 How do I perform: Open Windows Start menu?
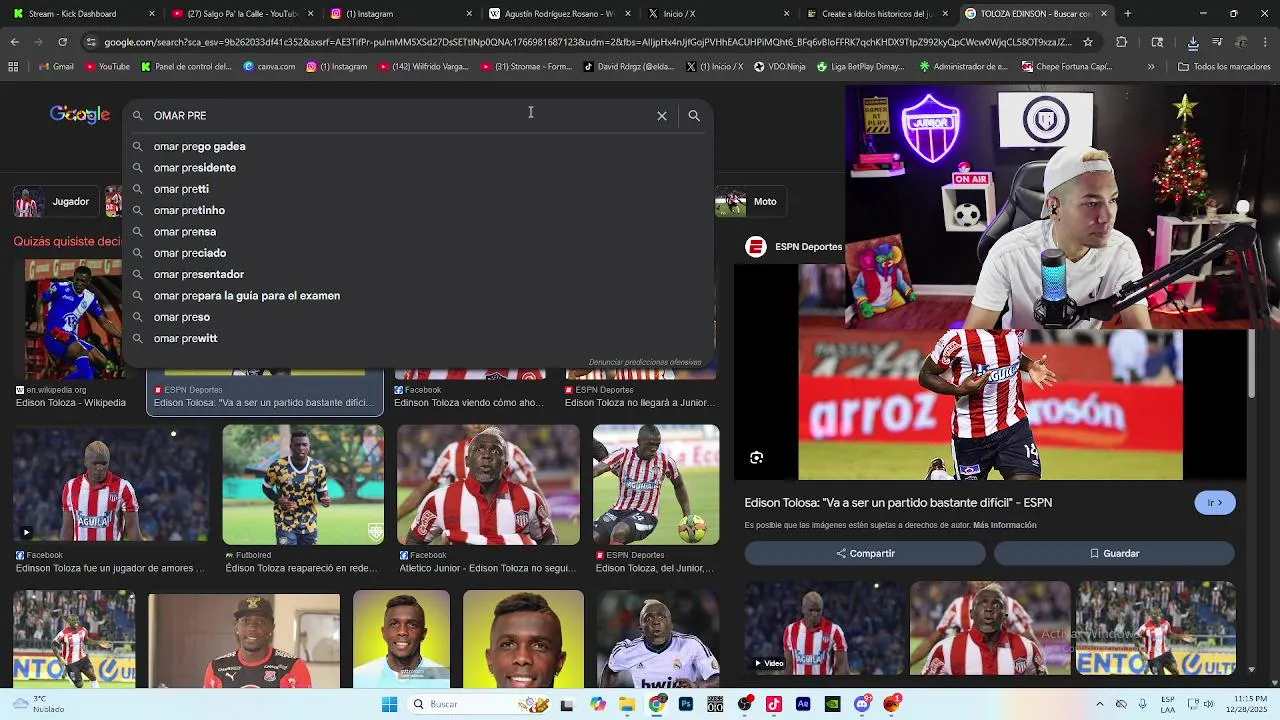coord(389,704)
